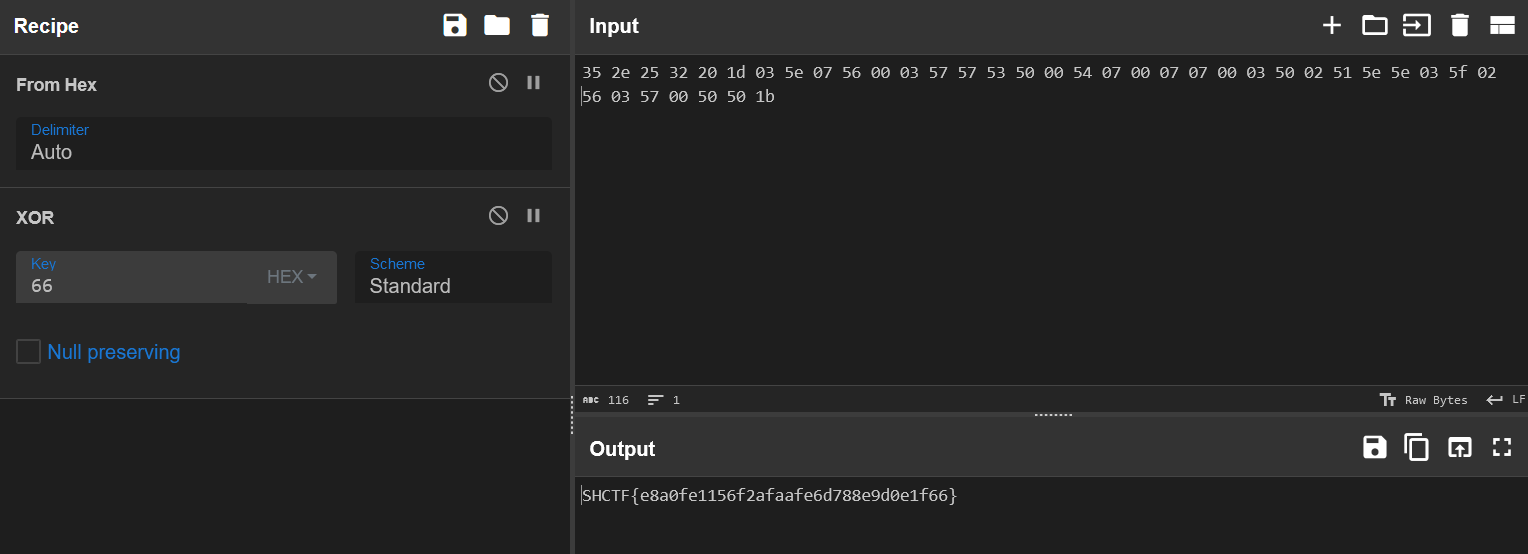The width and height of the screenshot is (1528, 554).
Task: Add a new input tab
Action: pyautogui.click(x=1332, y=25)
